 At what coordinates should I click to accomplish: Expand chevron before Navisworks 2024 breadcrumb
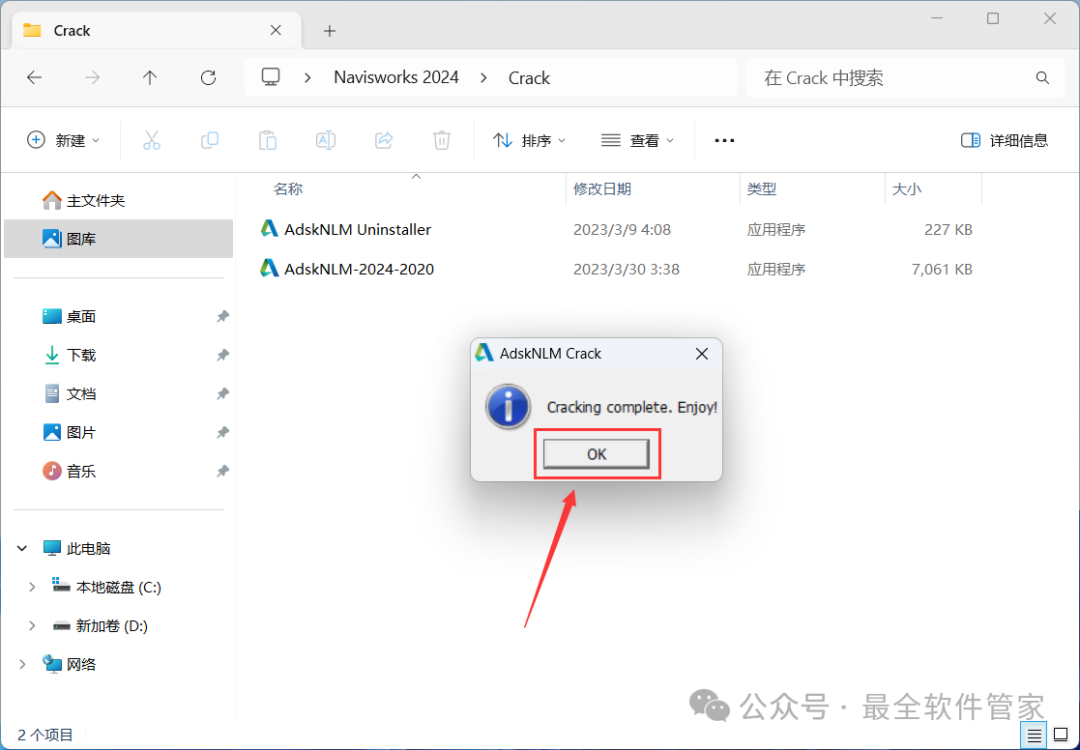pyautogui.click(x=308, y=78)
